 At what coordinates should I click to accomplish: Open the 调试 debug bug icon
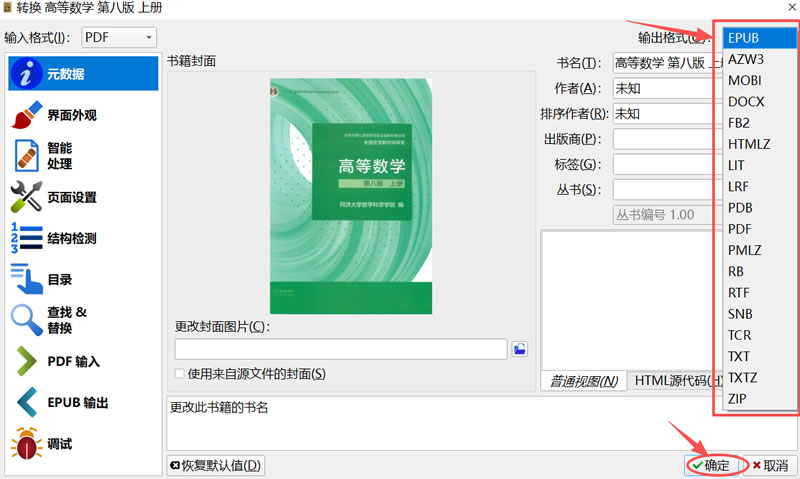tap(26, 444)
